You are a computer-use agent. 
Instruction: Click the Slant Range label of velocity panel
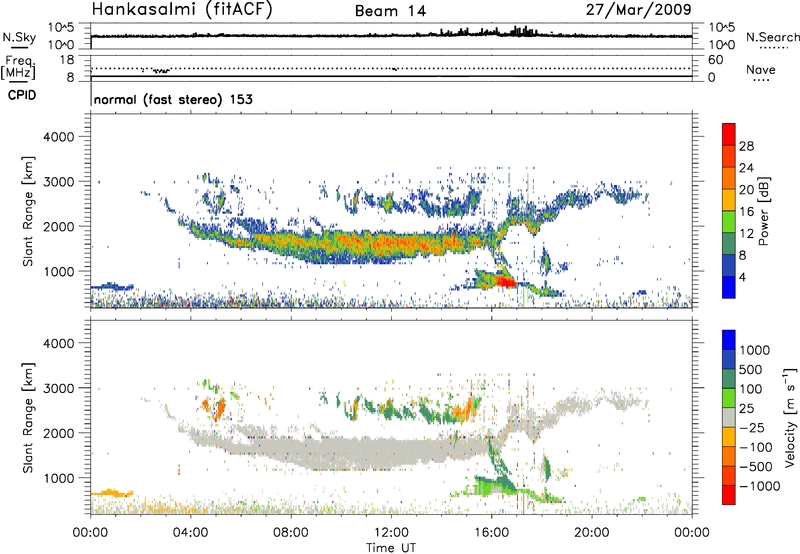point(28,418)
